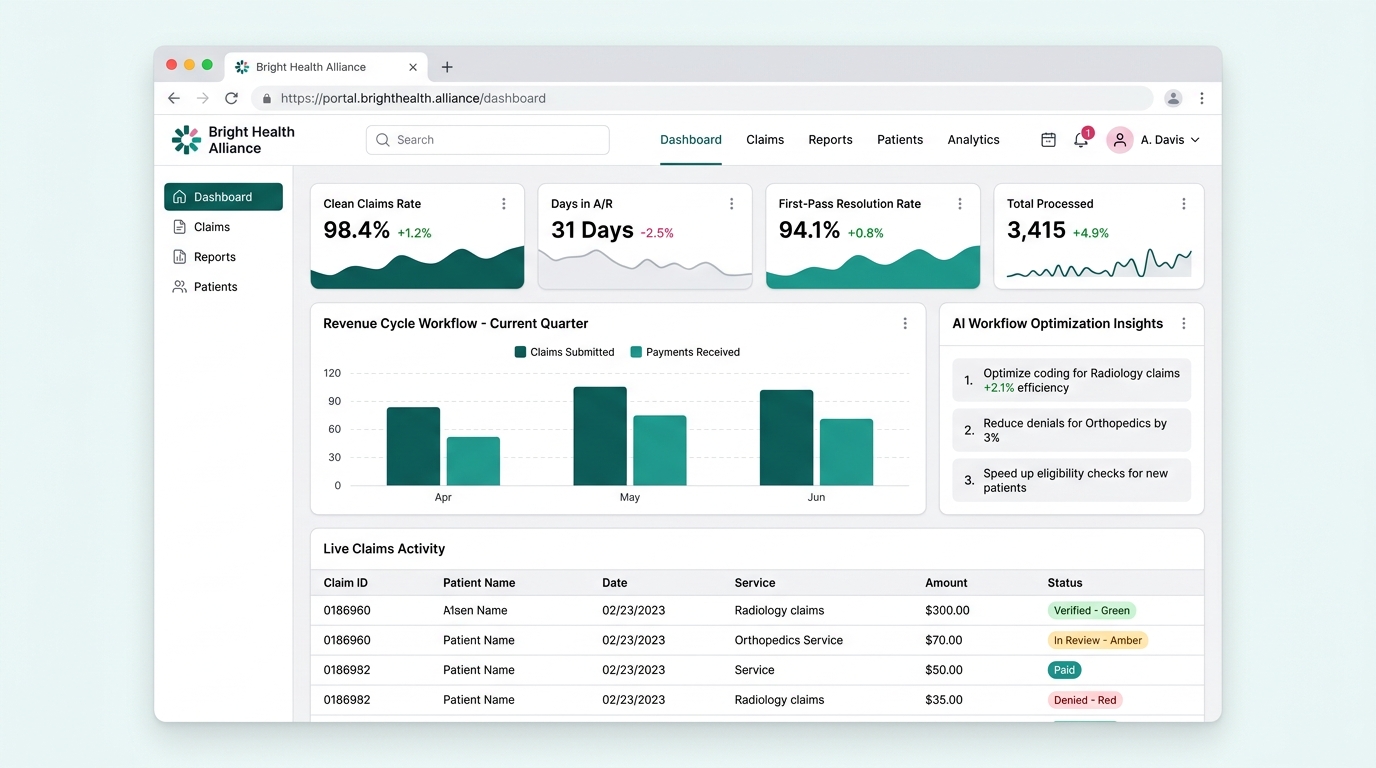Viewport: 1376px width, 768px height.
Task: Sort table by Patient Name header
Action: click(479, 583)
